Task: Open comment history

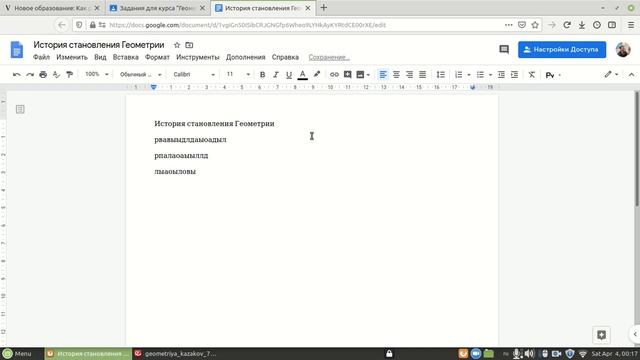Action: 504,49
